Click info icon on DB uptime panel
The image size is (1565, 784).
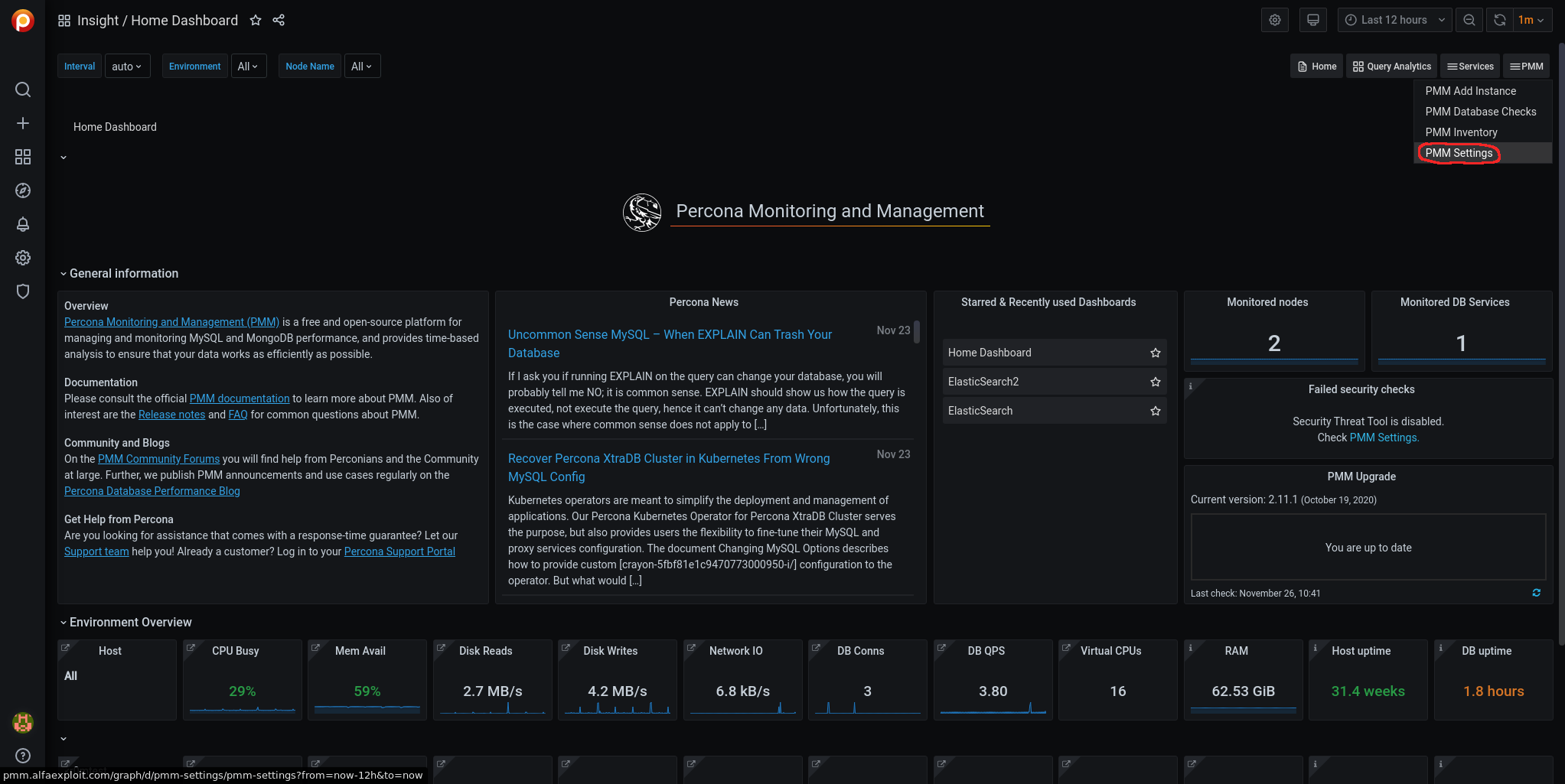(x=1440, y=648)
